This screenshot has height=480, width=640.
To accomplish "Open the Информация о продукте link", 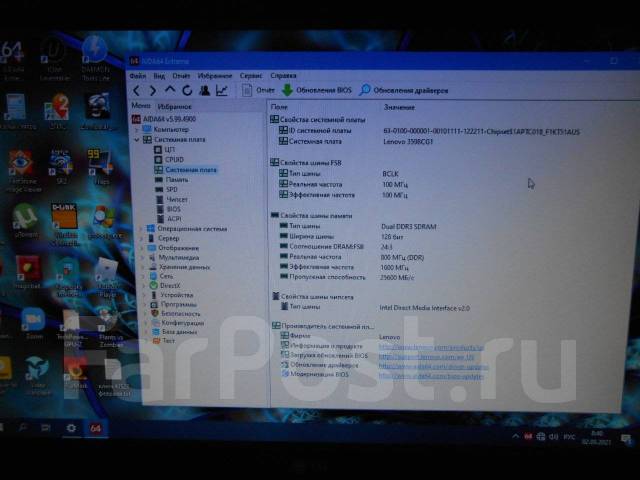I will tap(431, 347).
